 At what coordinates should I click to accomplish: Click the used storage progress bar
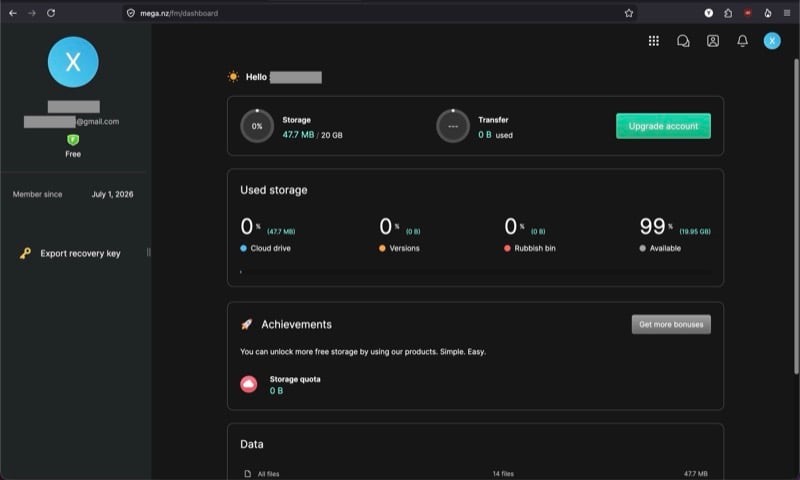pyautogui.click(x=476, y=272)
